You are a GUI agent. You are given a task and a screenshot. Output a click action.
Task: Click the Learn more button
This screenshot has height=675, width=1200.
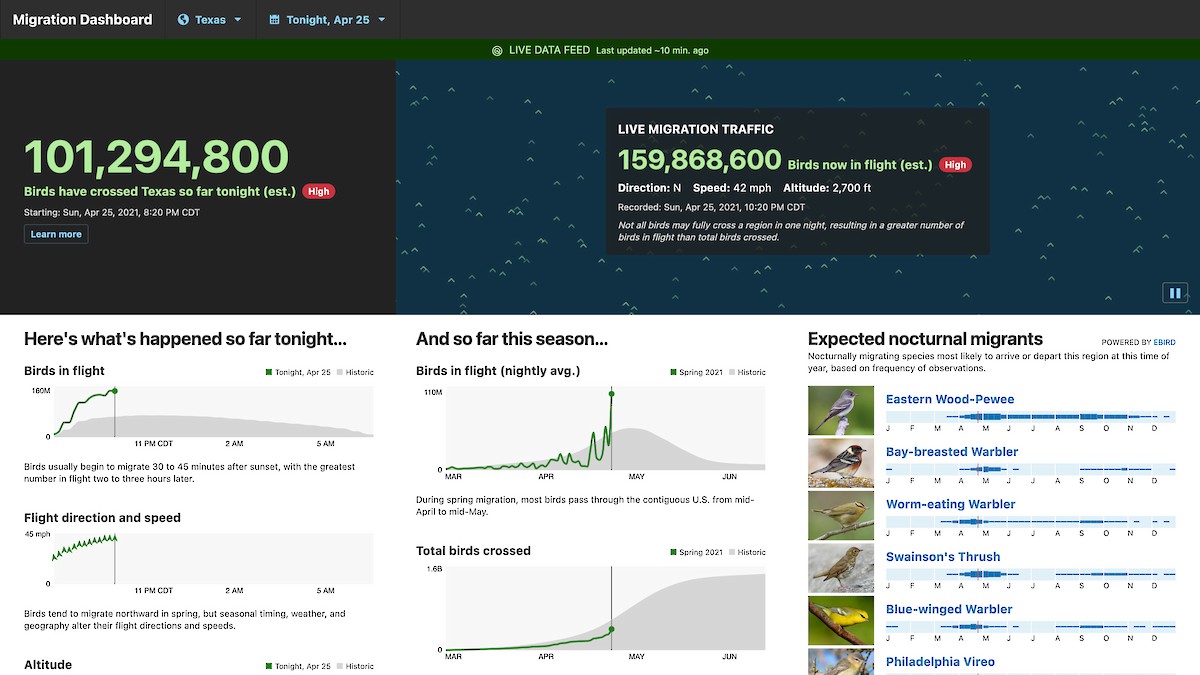[55, 233]
